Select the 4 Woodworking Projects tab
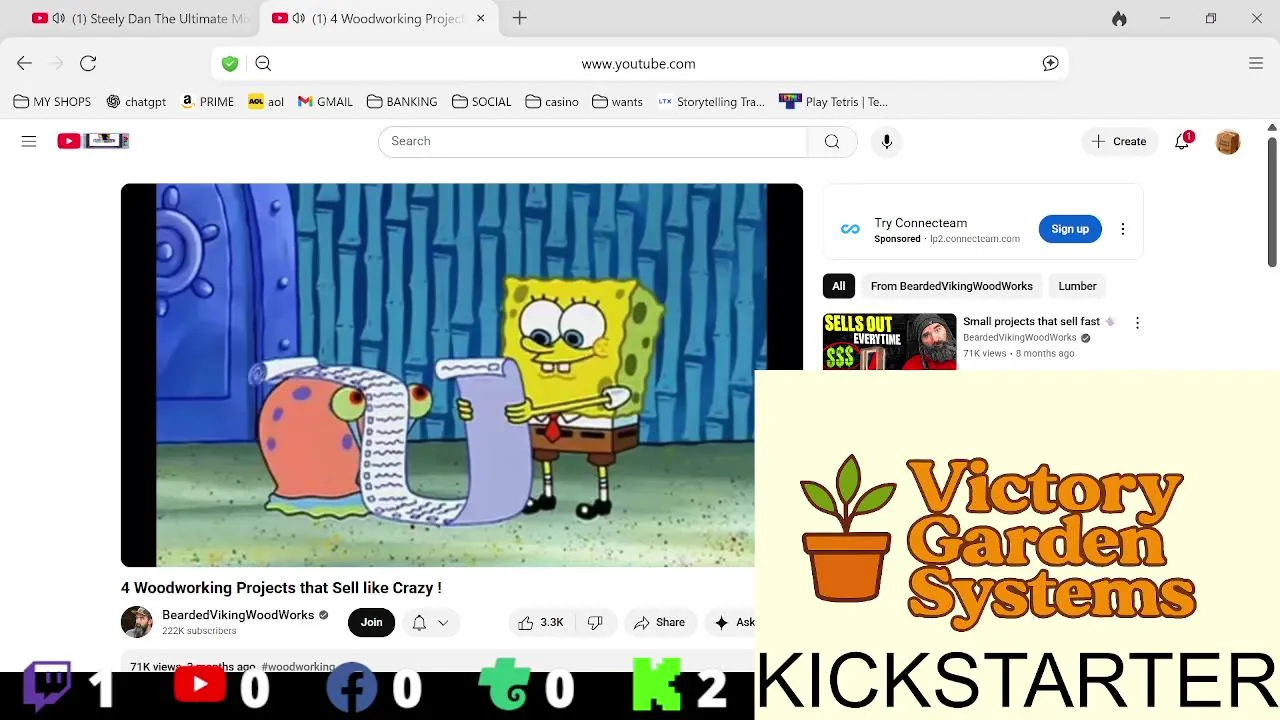Image resolution: width=1280 pixels, height=720 pixels. pos(378,18)
